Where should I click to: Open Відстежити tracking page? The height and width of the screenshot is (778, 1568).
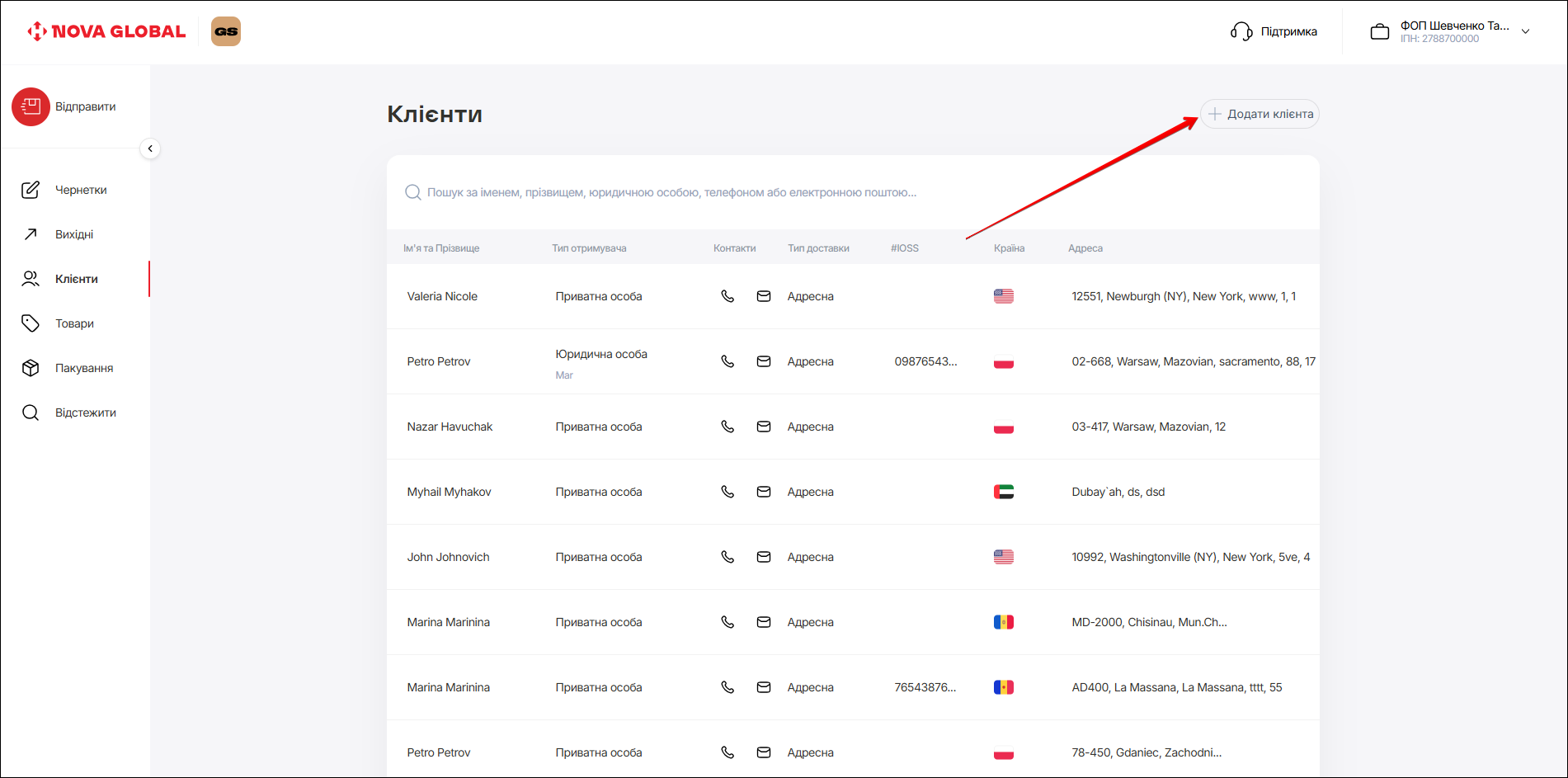(x=85, y=413)
